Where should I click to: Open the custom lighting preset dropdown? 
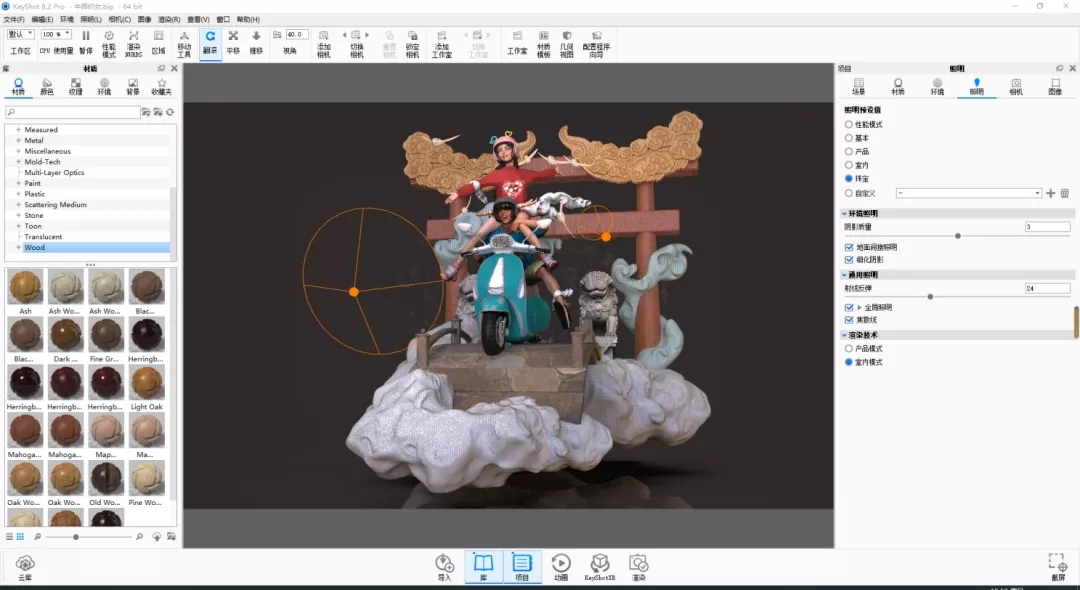pyautogui.click(x=968, y=193)
